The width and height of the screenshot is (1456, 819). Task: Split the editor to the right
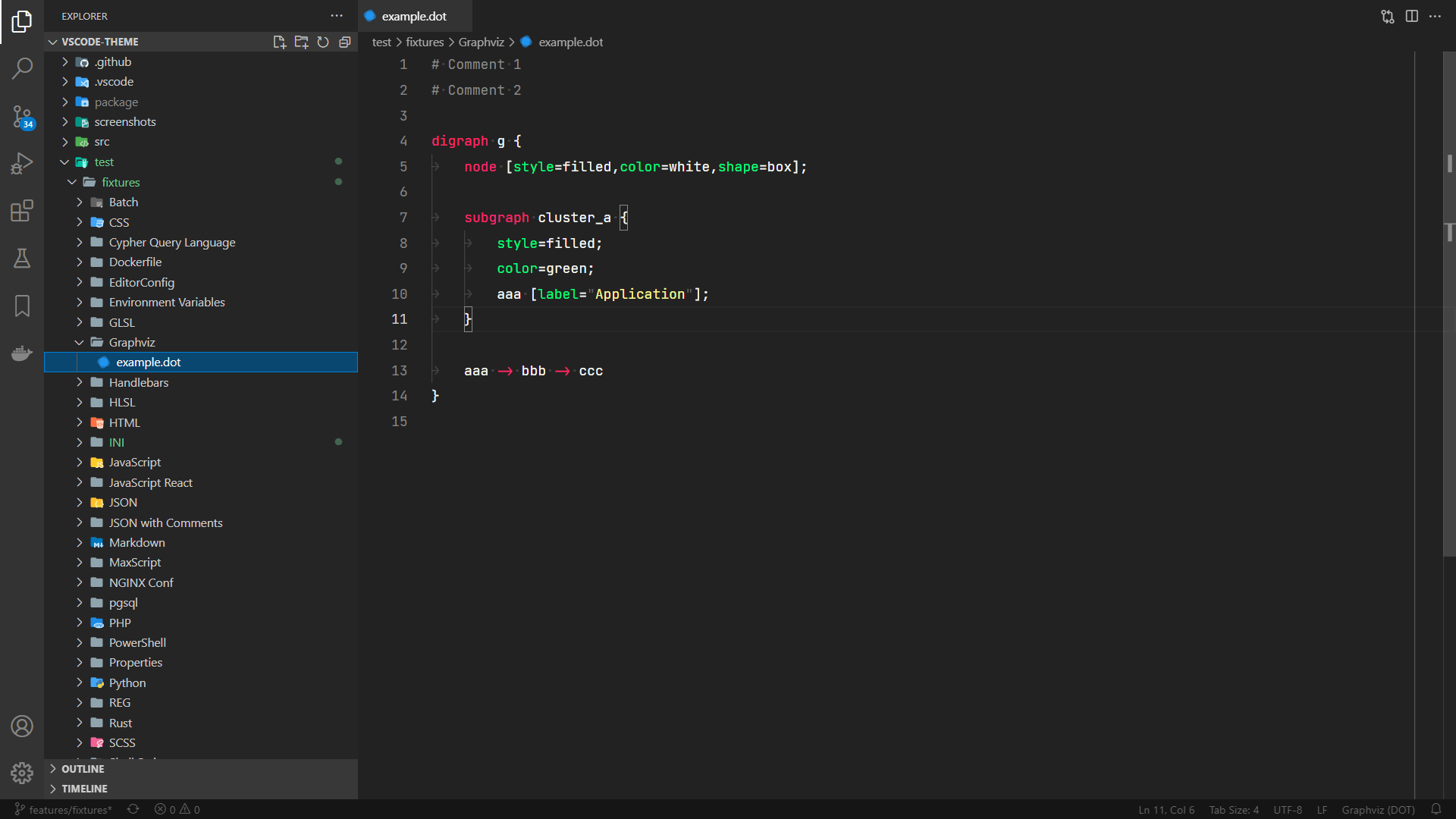click(1411, 16)
